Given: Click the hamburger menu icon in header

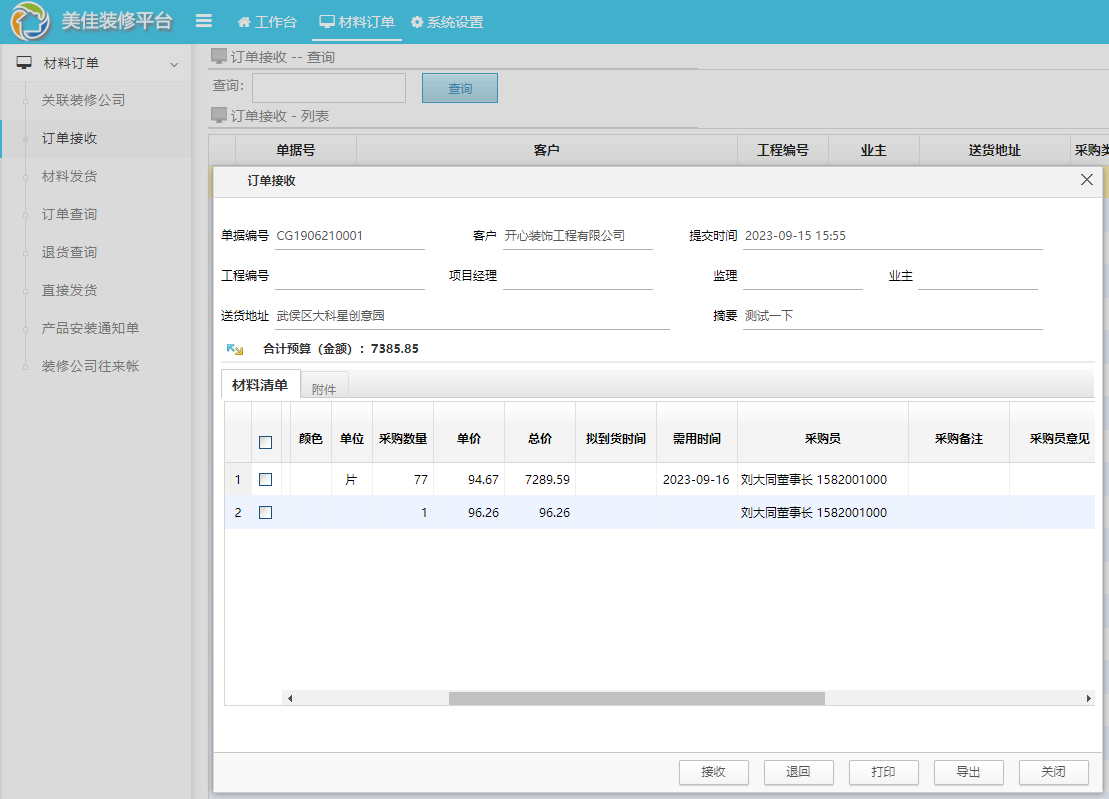Looking at the screenshot, I should tap(203, 21).
